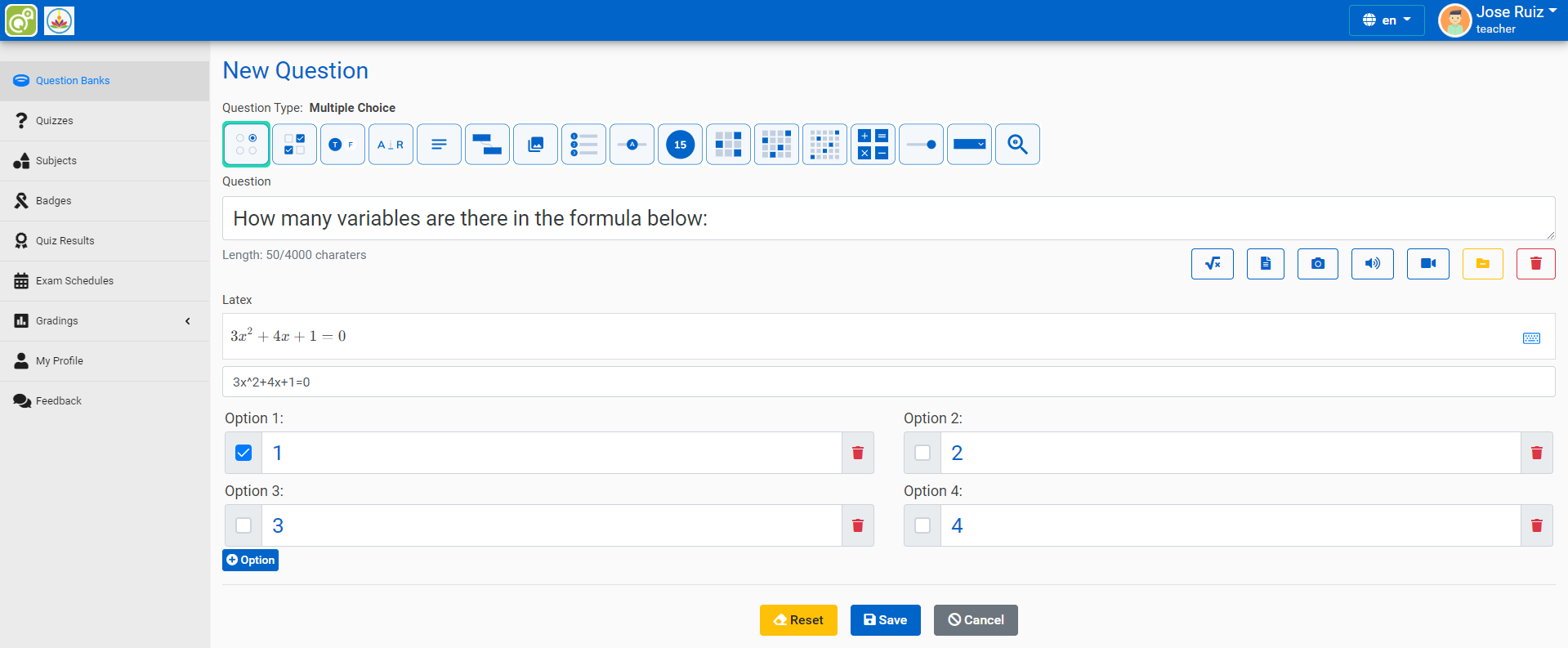
Task: Select the magnifier question type icon
Action: coord(1017,145)
